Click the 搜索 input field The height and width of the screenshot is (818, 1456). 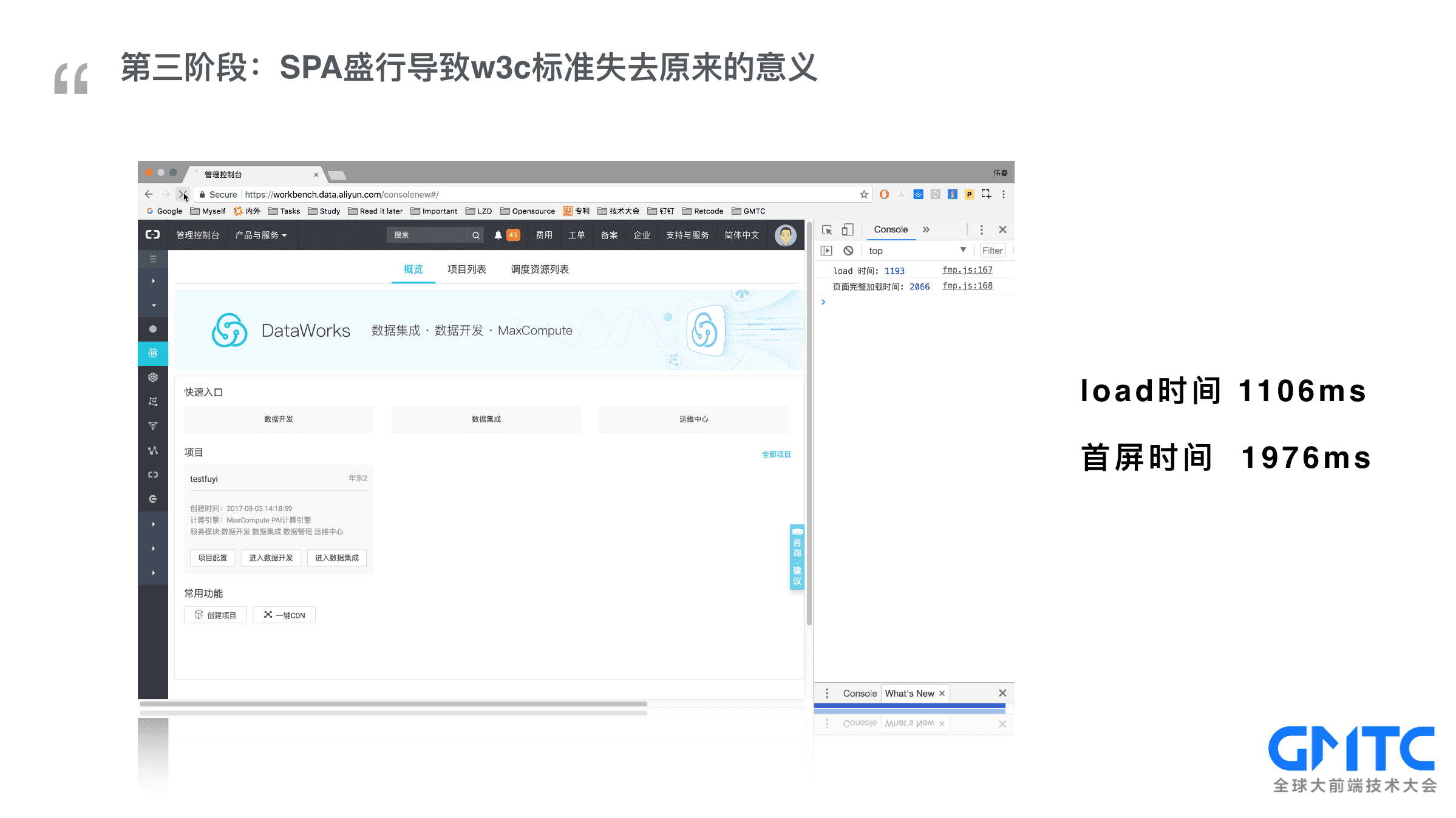[428, 235]
